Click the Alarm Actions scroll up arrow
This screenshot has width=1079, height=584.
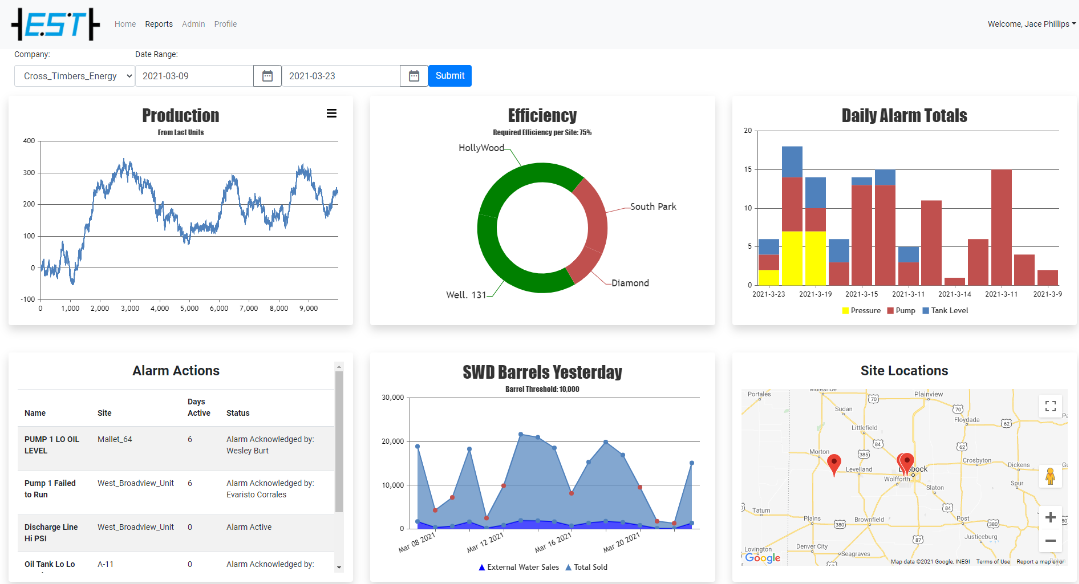(x=339, y=367)
